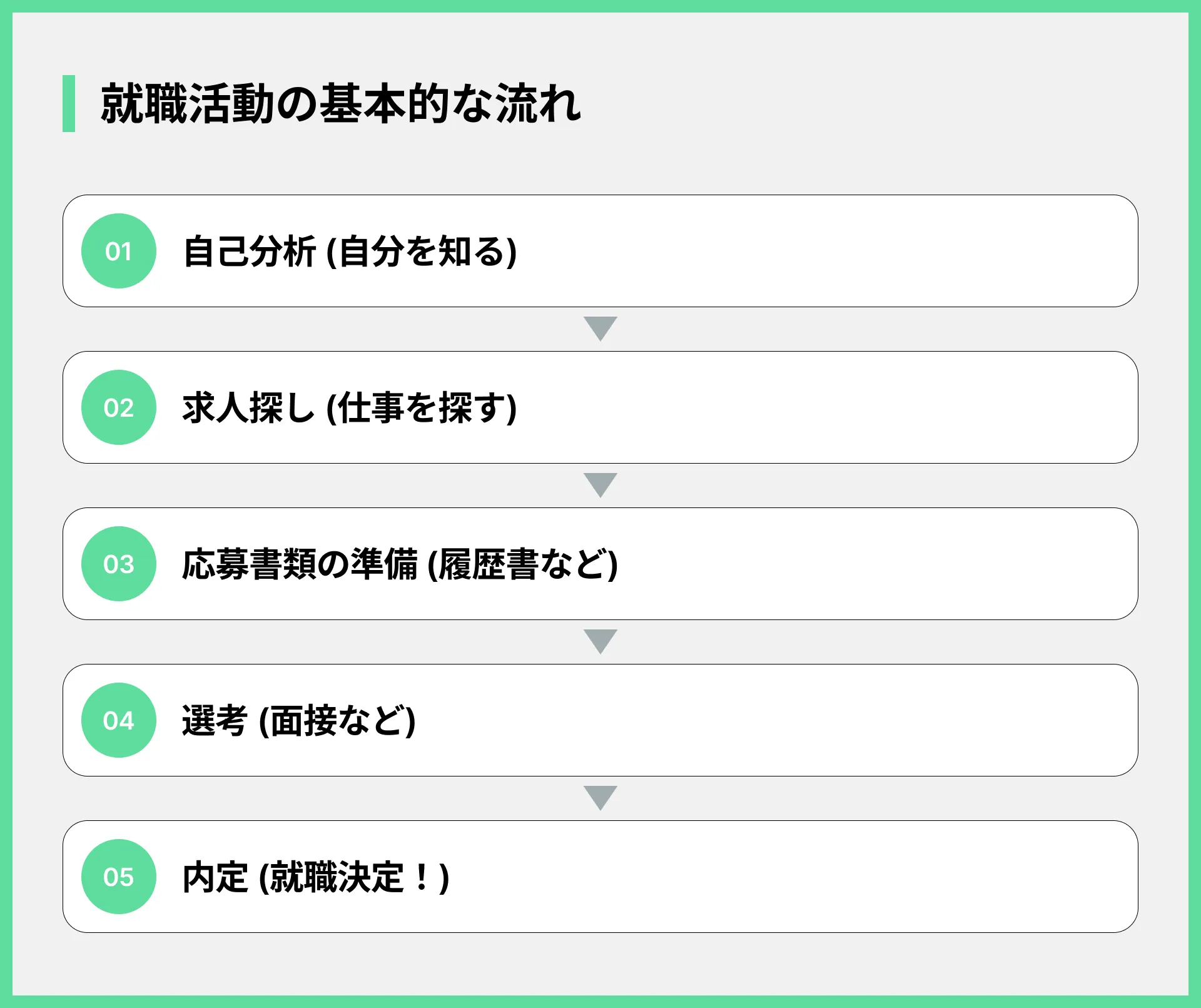Click the arrow below the 応募書類の準備 step
The image size is (1201, 1008).
coord(600,641)
